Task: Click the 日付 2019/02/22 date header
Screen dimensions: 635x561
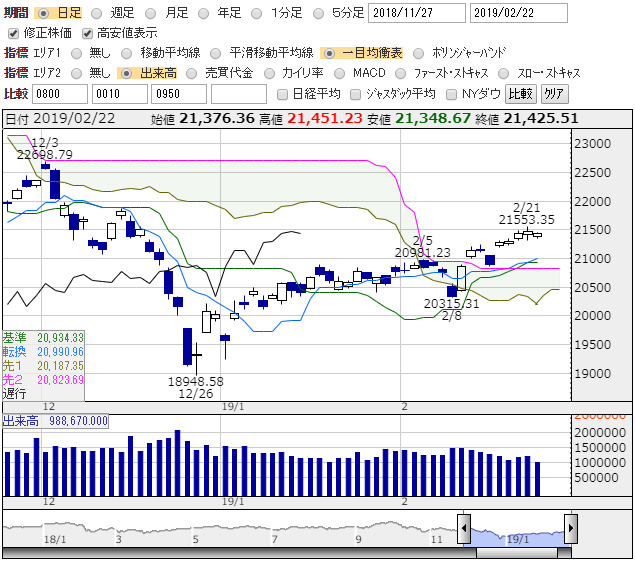Action: pos(60,118)
